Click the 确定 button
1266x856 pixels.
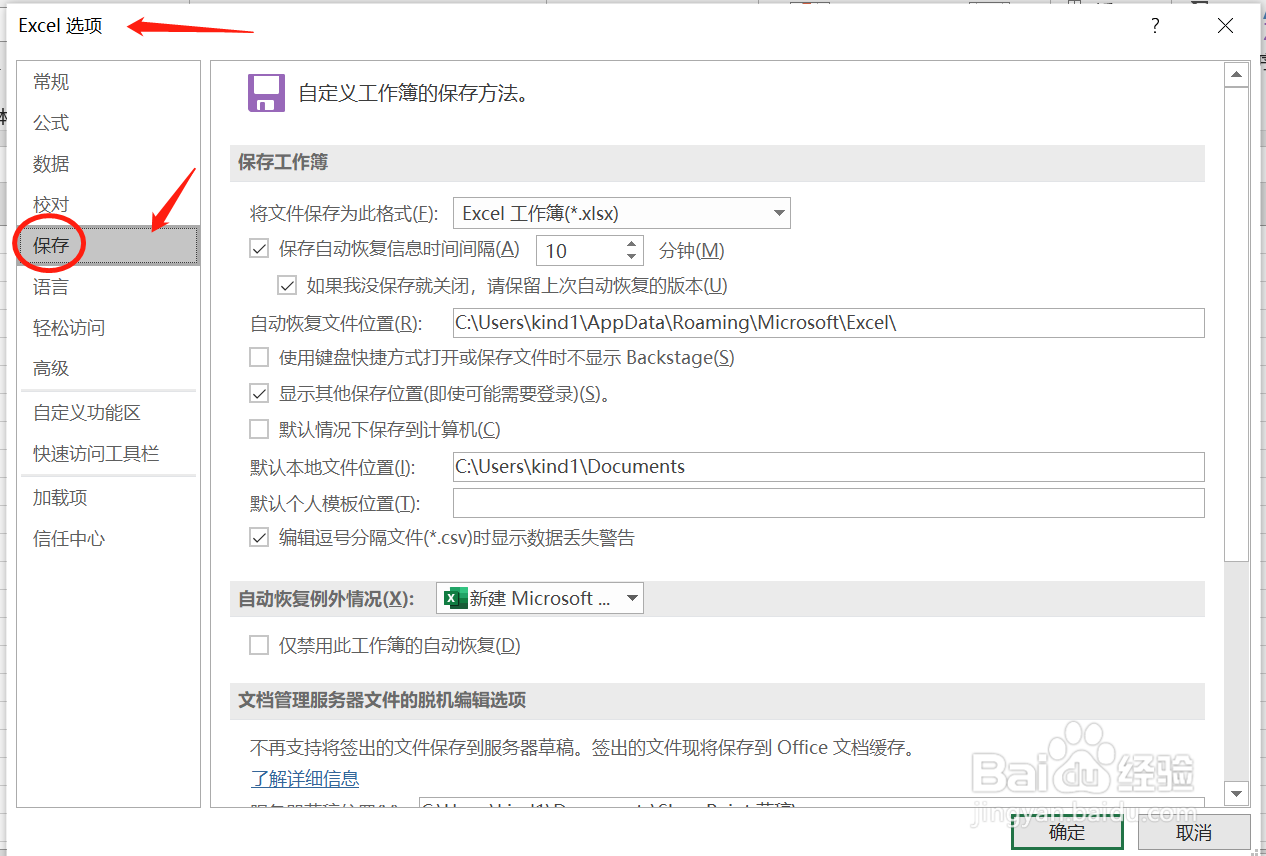pos(1067,832)
